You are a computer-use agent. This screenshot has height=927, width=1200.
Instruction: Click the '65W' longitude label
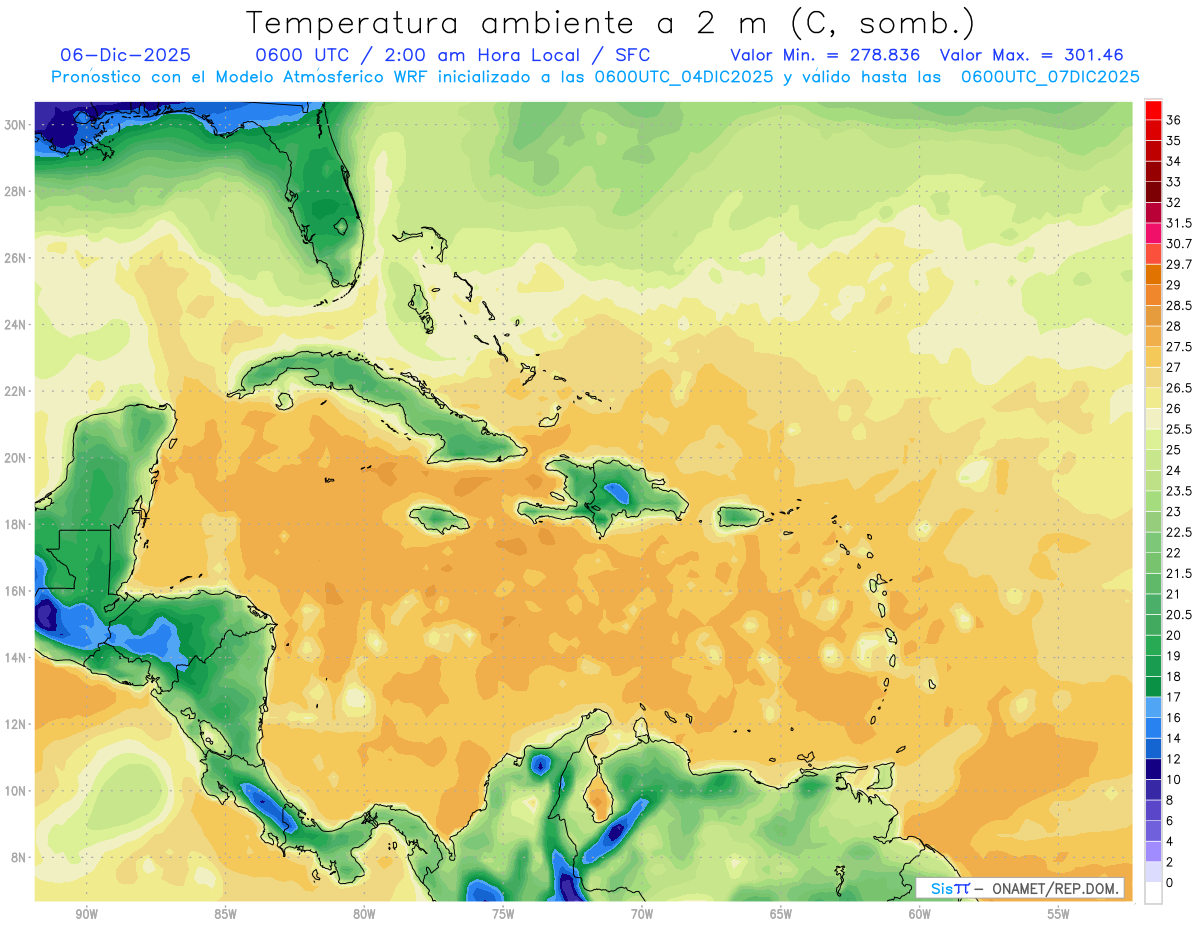[x=781, y=915]
